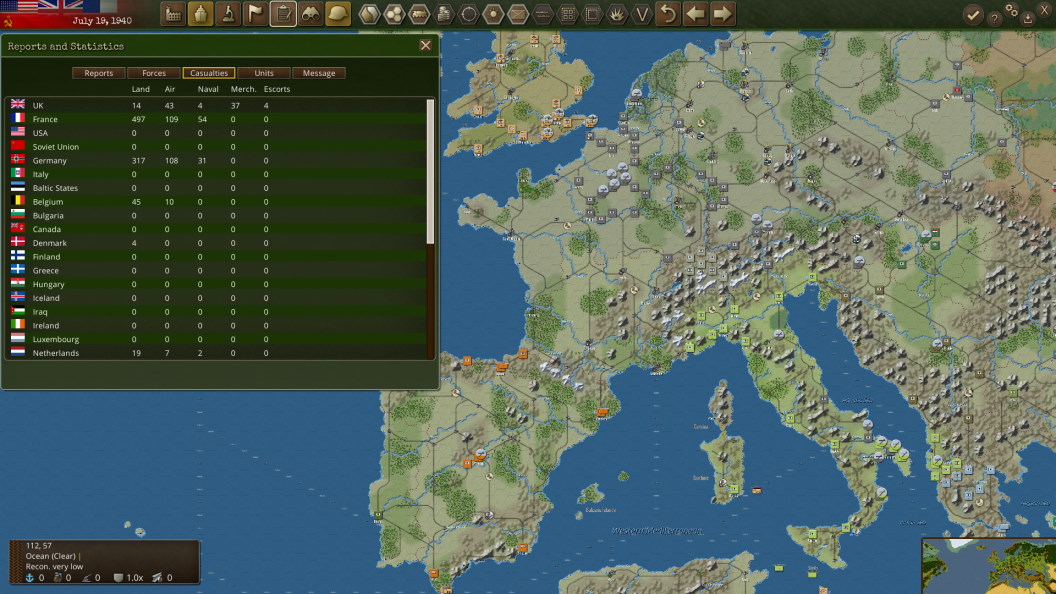
Task: Select the 'Baltic States' row
Action: [216, 188]
